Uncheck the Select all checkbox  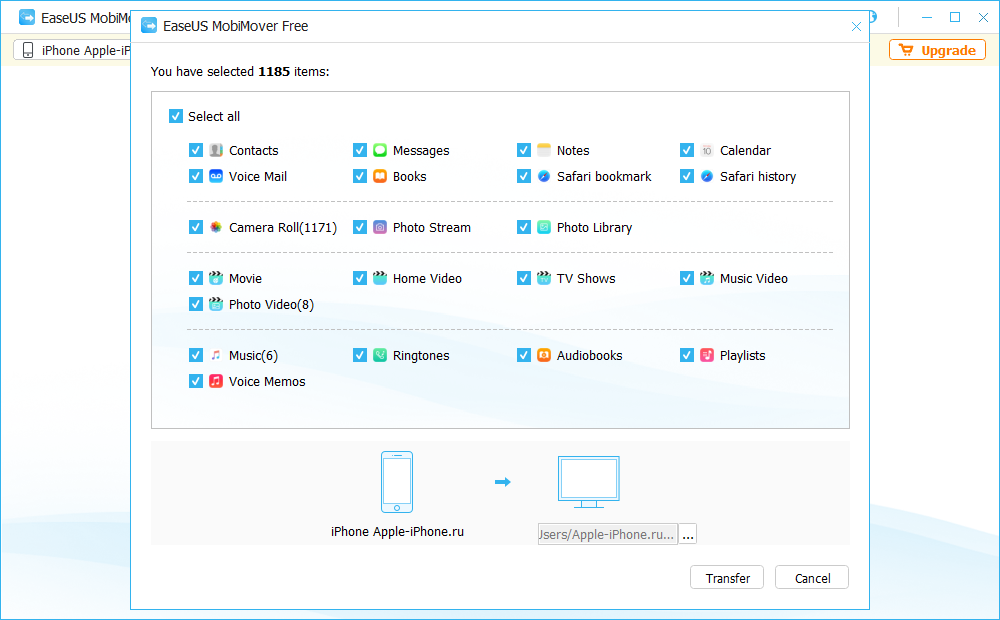click(176, 116)
